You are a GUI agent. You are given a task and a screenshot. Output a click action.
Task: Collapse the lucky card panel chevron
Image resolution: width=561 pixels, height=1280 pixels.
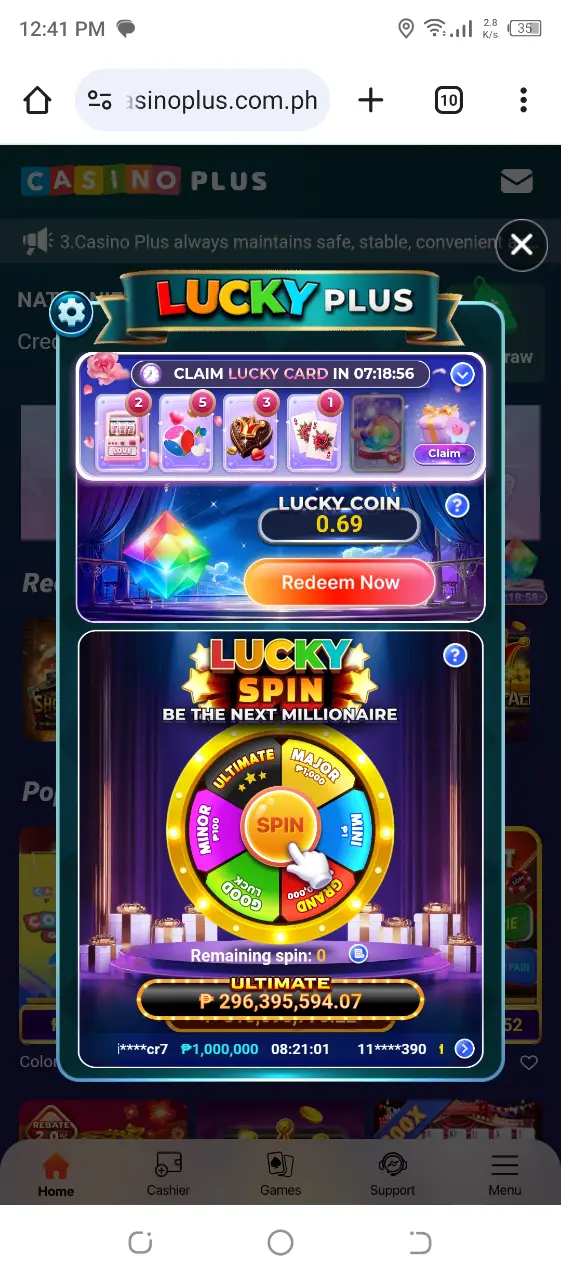click(462, 374)
